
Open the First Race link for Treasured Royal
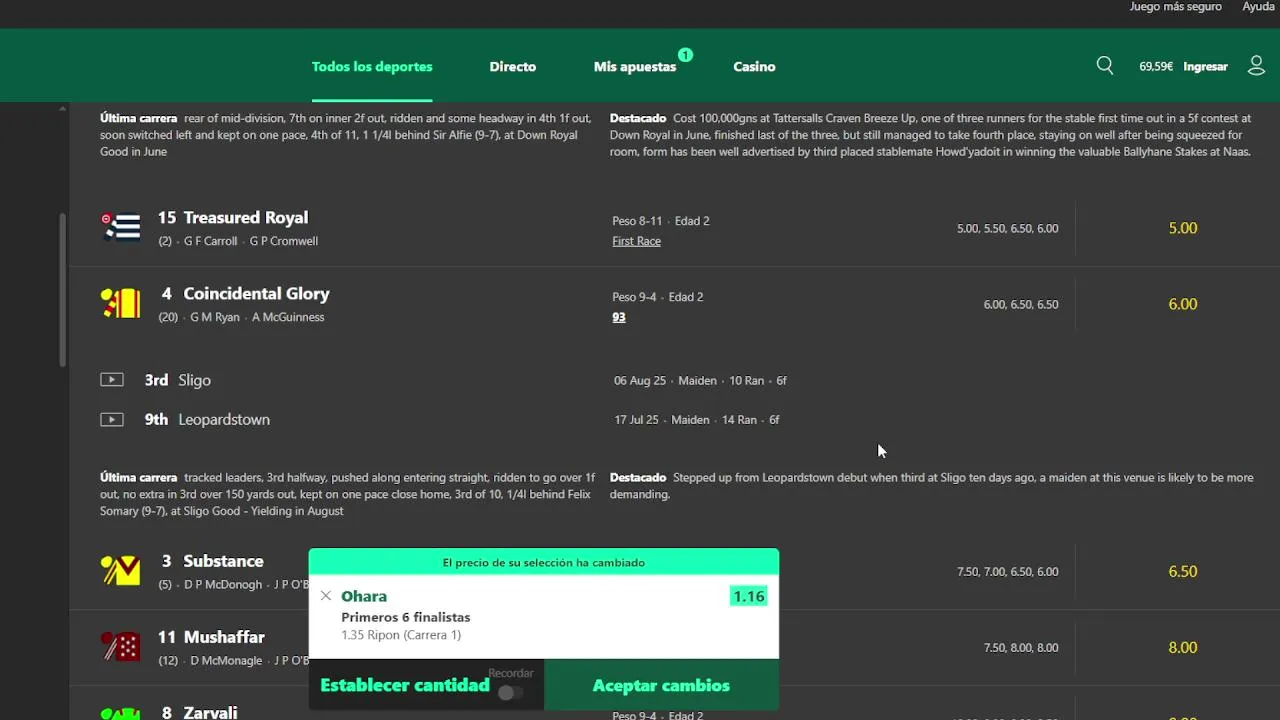pyautogui.click(x=636, y=241)
